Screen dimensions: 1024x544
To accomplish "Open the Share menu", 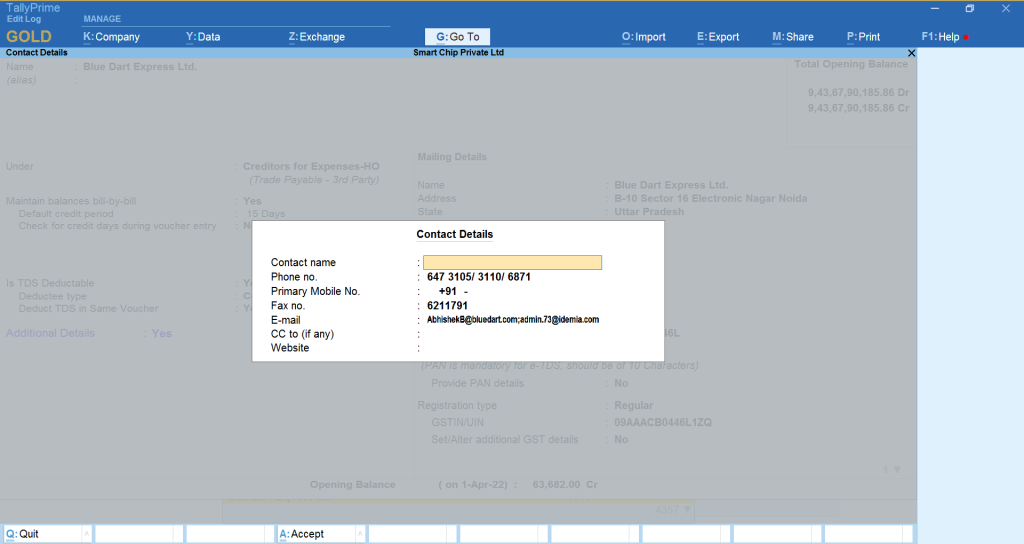I will [793, 37].
